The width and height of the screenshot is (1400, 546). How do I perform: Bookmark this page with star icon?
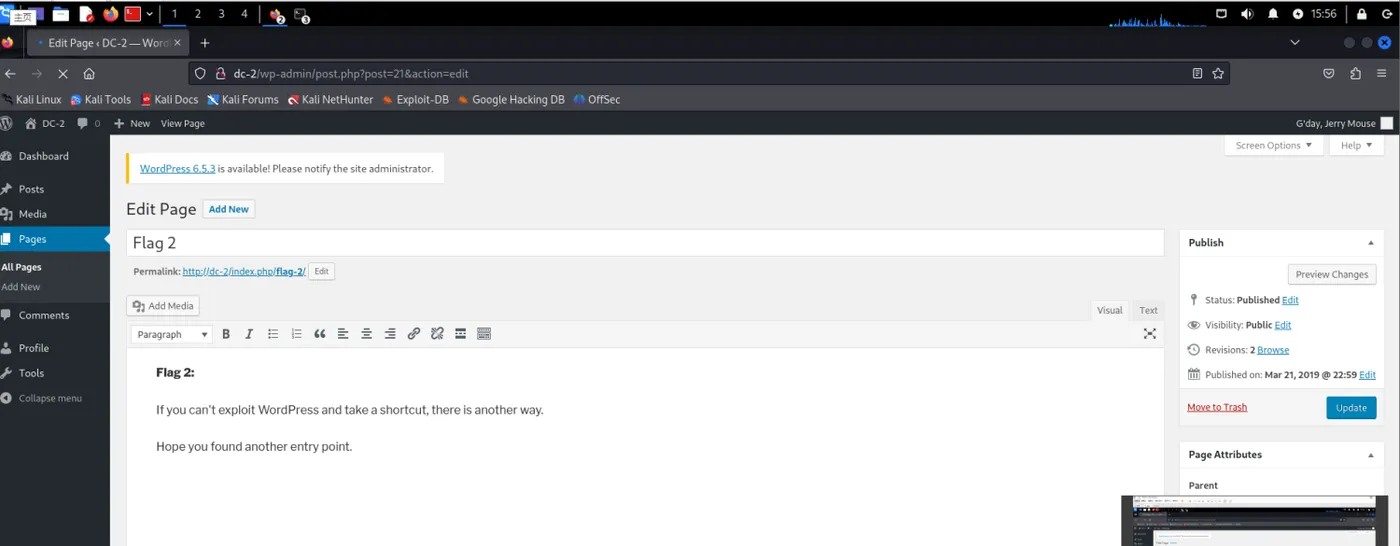coord(1218,73)
